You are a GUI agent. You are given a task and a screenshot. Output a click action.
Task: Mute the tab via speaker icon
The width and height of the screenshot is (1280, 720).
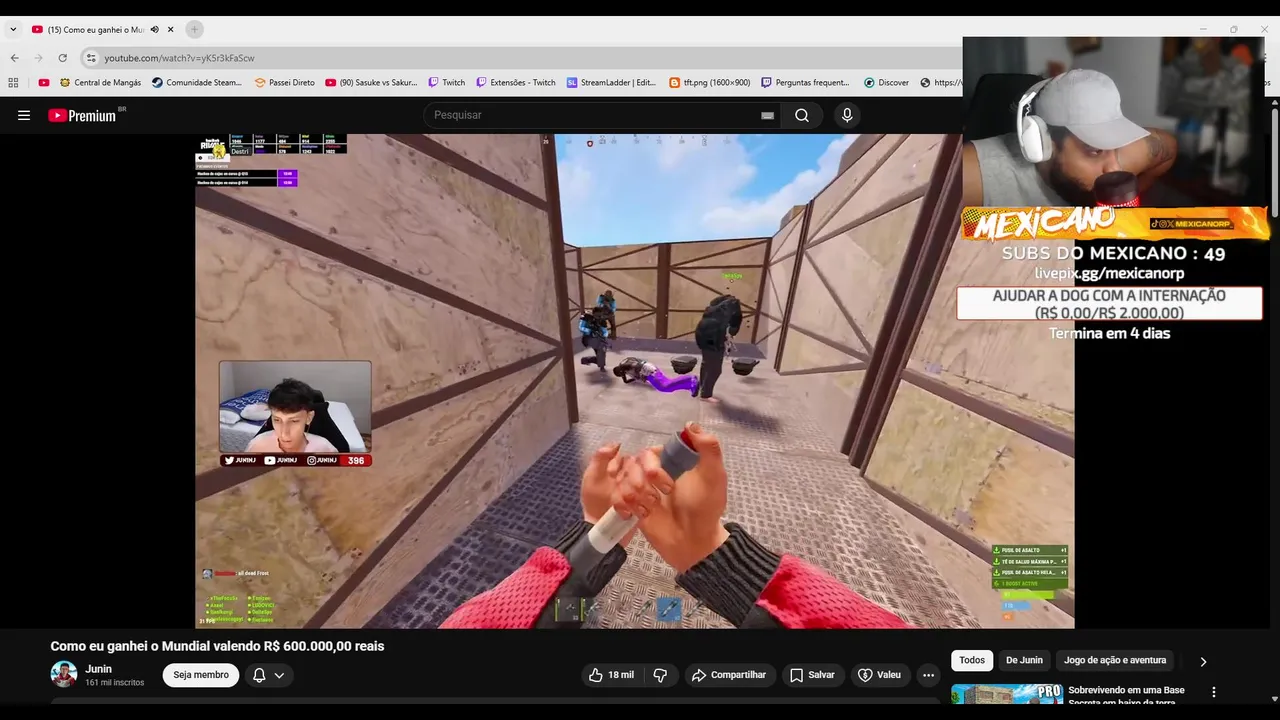click(x=154, y=30)
